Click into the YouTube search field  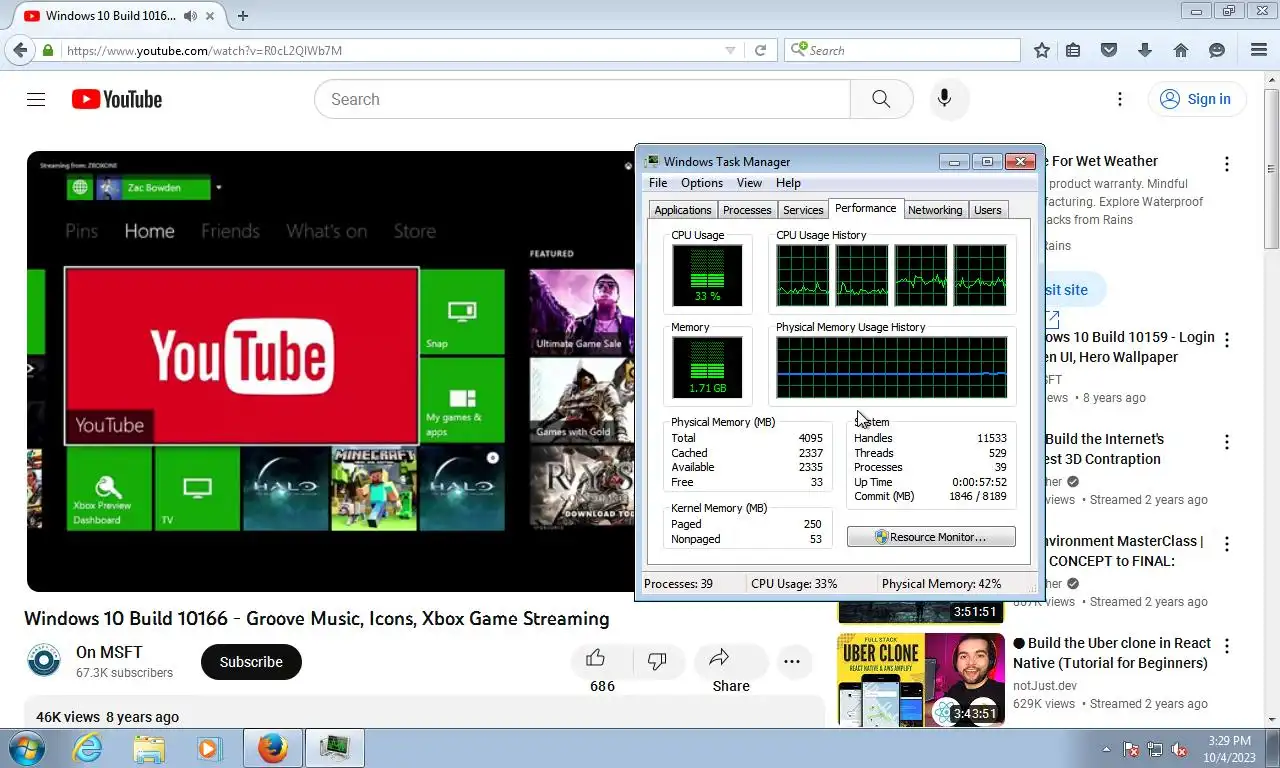[582, 99]
